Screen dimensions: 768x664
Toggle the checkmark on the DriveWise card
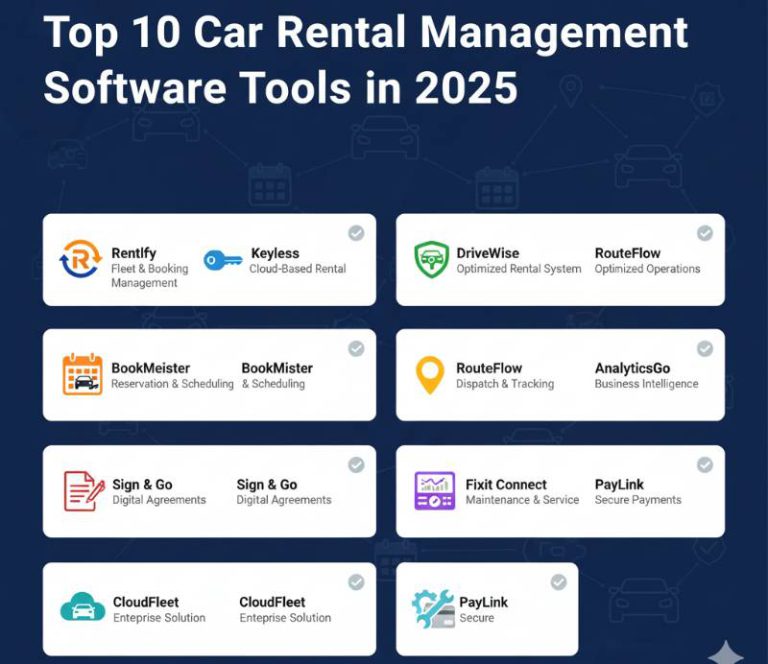click(x=705, y=233)
